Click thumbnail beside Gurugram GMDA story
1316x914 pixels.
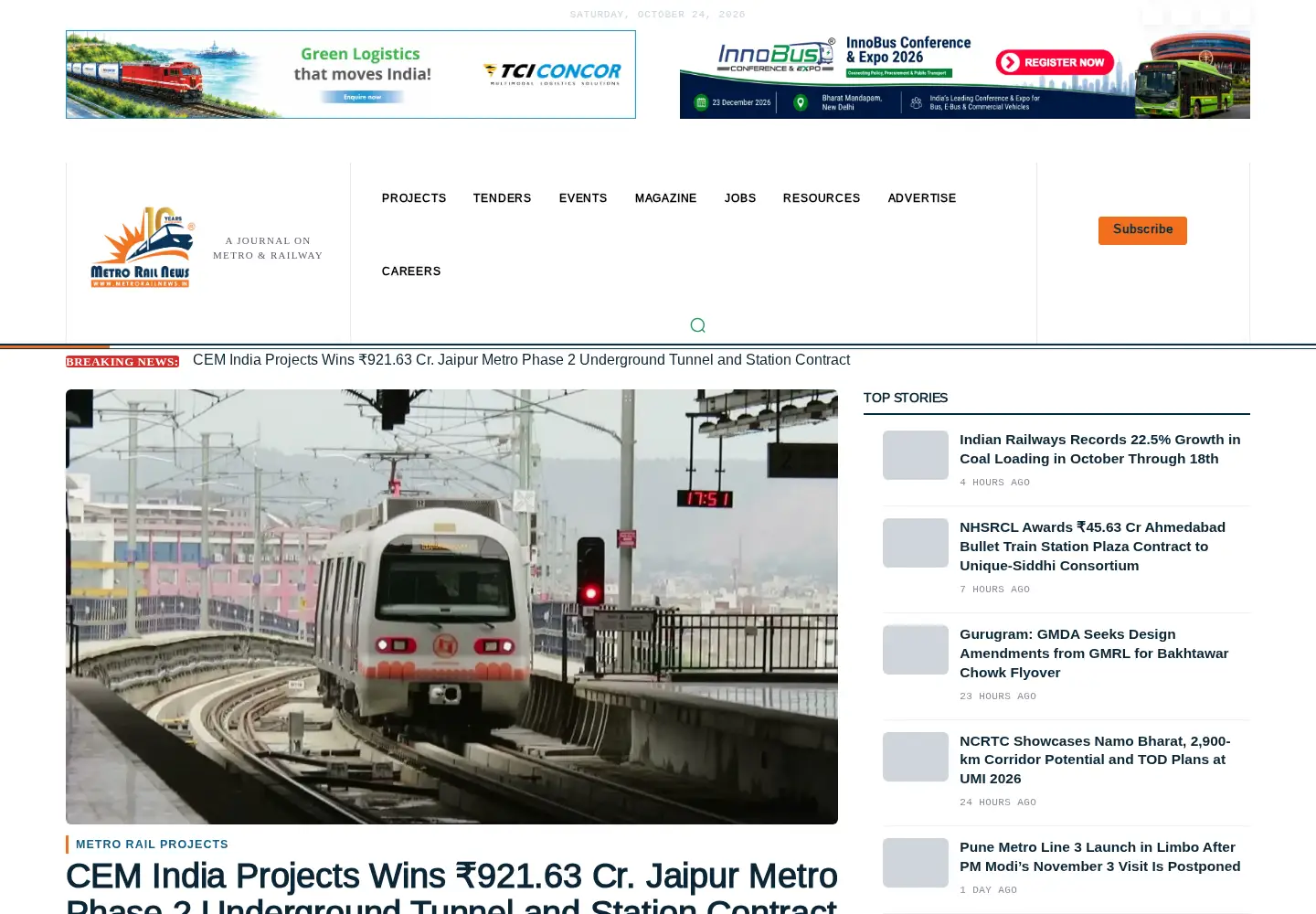[916, 650]
